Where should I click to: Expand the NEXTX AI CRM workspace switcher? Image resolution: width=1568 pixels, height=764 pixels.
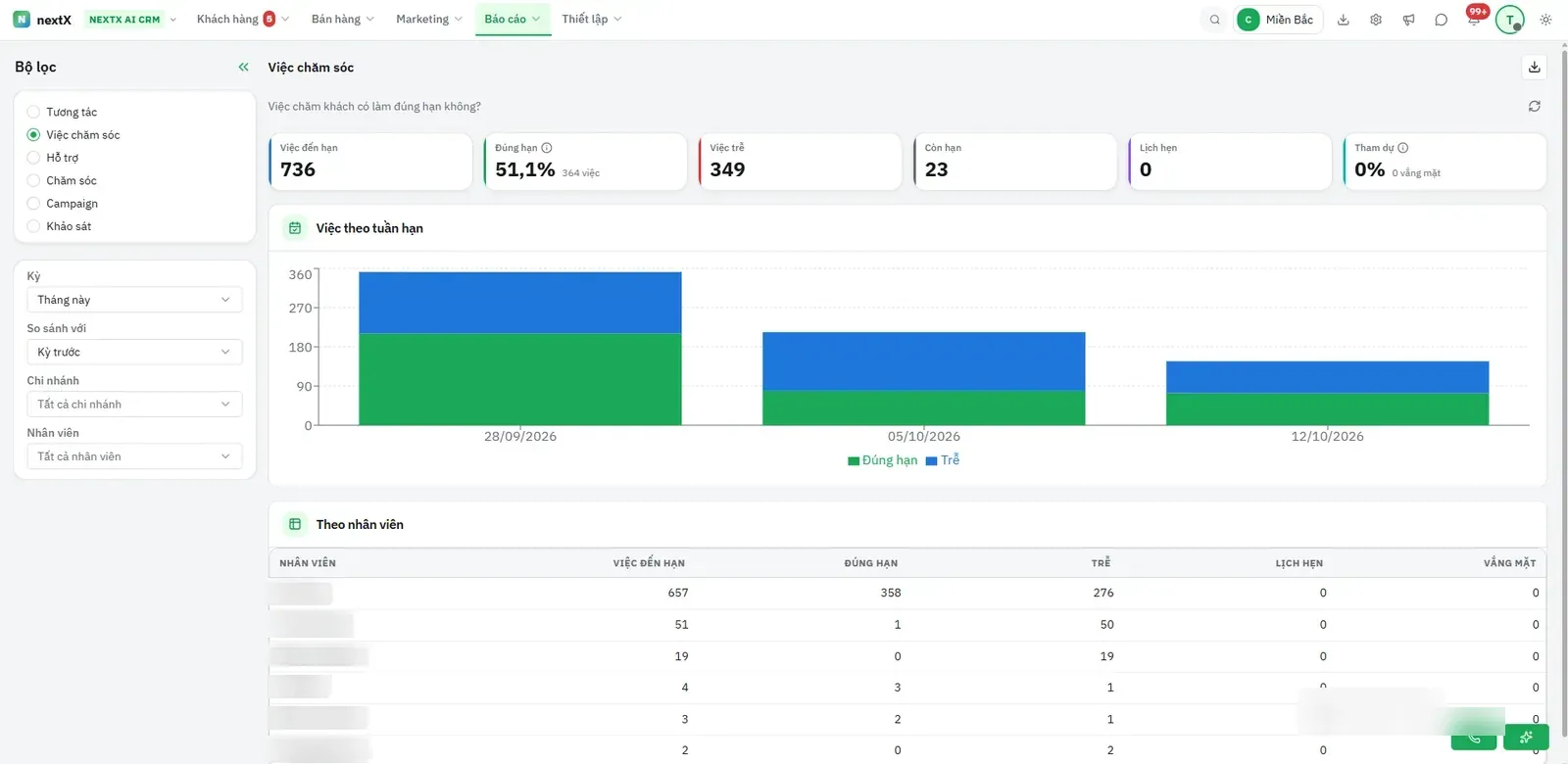point(131,20)
